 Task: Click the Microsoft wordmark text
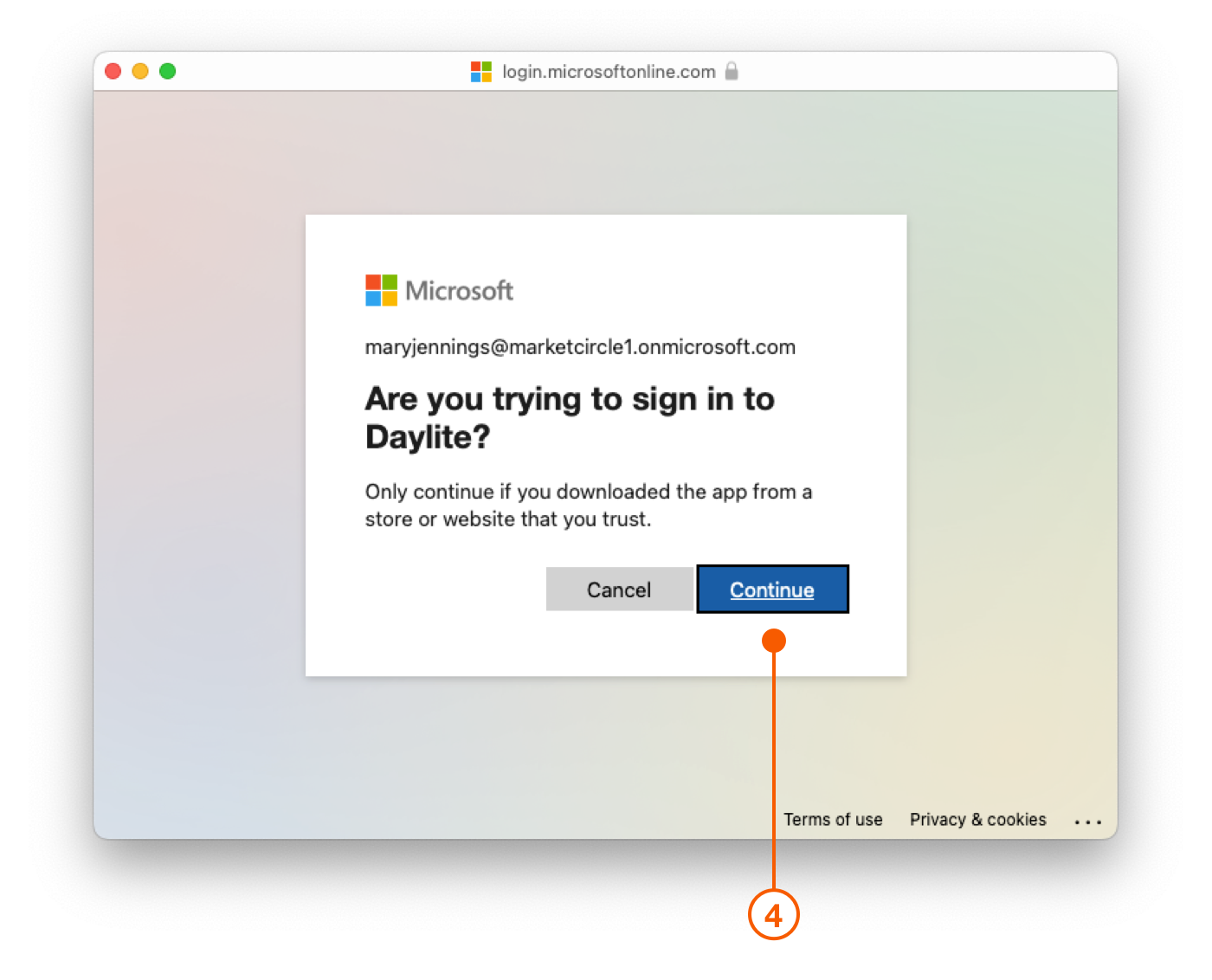pyautogui.click(x=459, y=290)
